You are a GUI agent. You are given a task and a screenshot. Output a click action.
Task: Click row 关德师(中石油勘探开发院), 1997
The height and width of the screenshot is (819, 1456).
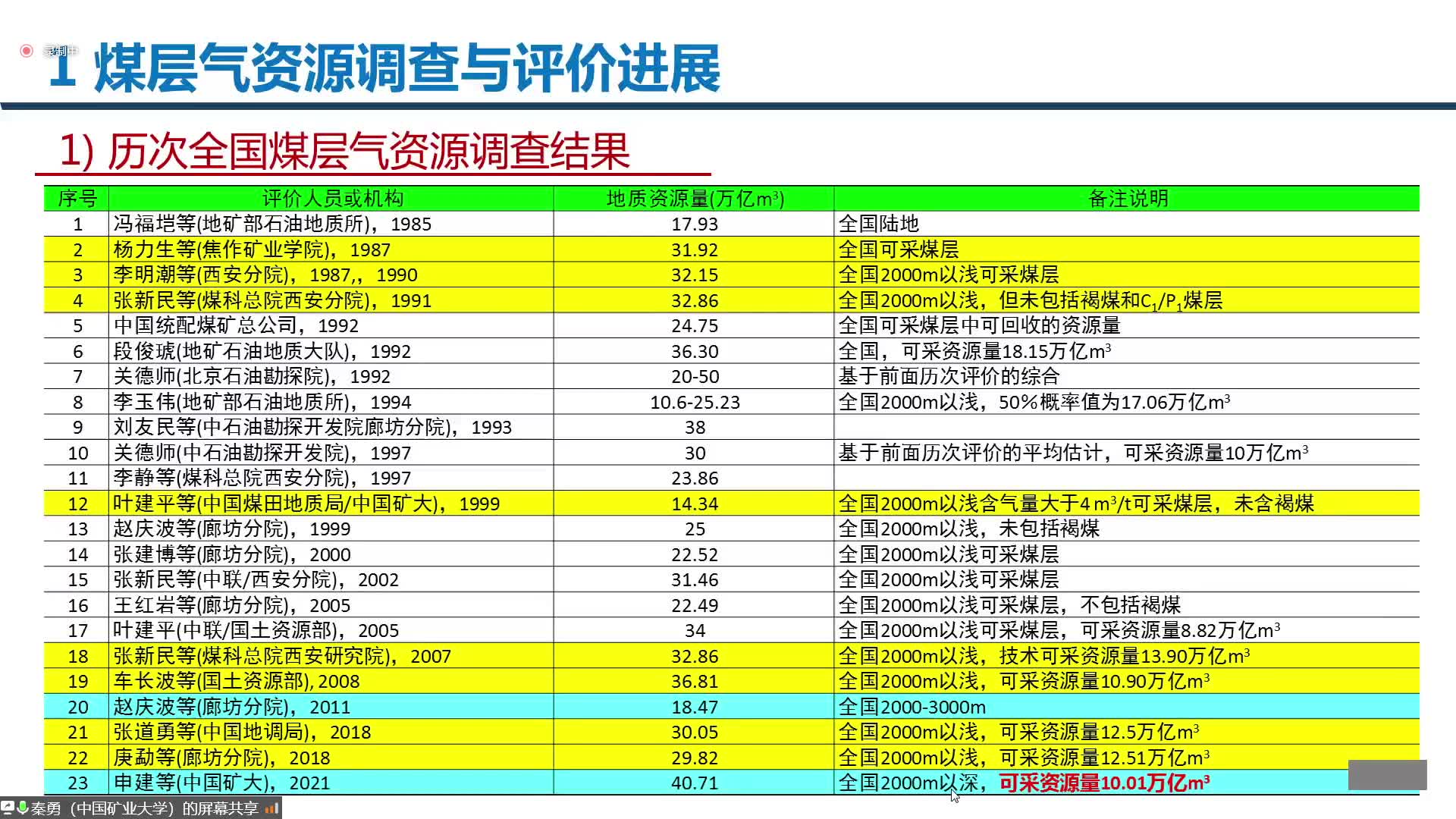click(x=731, y=453)
